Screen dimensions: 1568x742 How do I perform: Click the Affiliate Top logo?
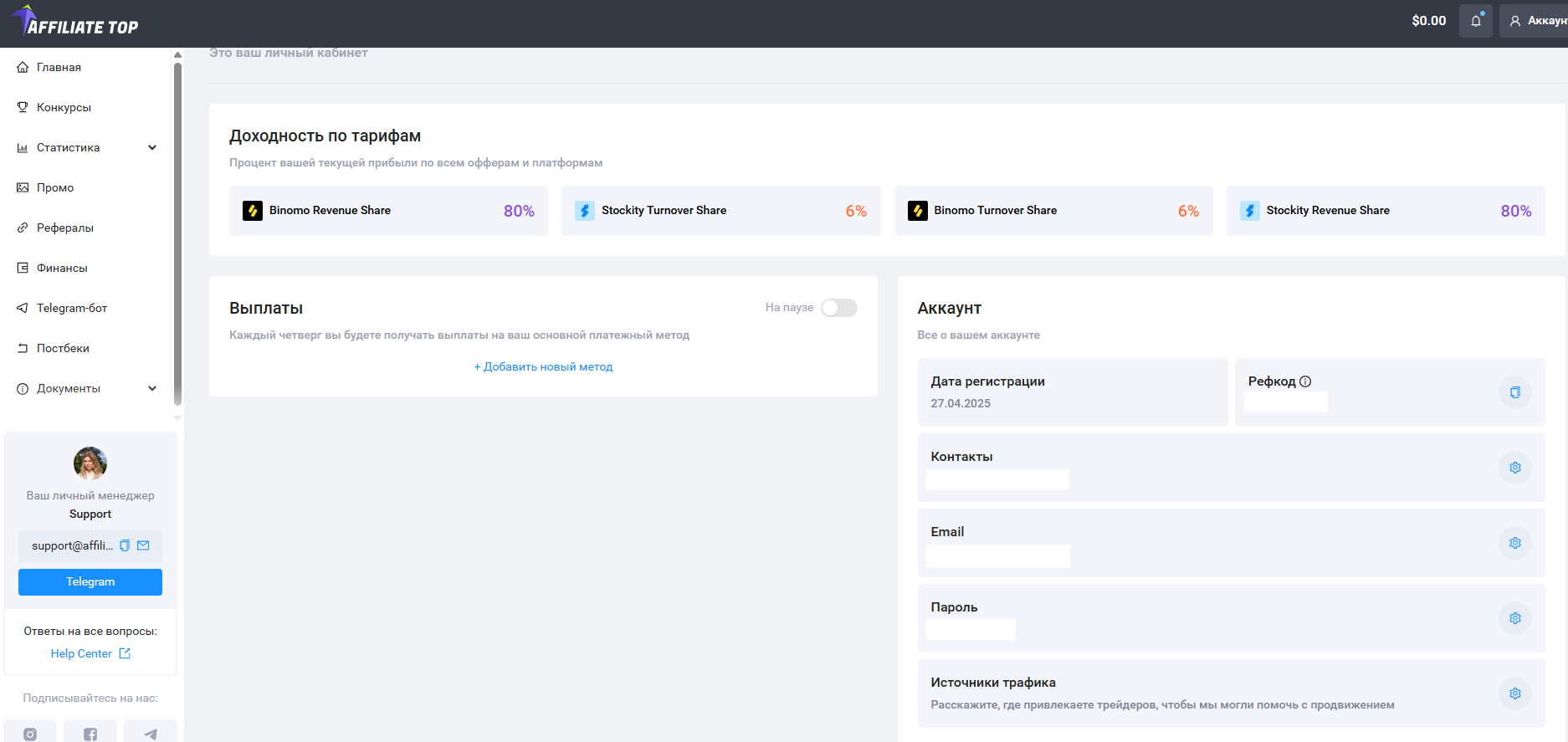click(x=75, y=22)
